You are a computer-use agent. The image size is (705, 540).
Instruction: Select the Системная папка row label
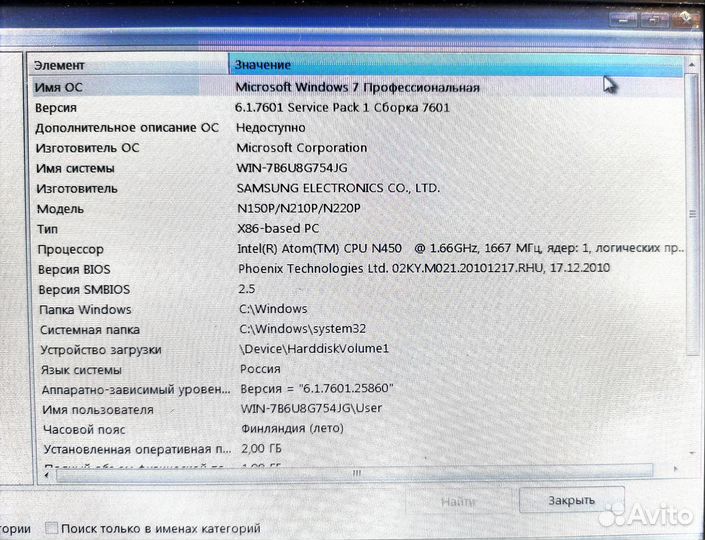click(x=90, y=330)
